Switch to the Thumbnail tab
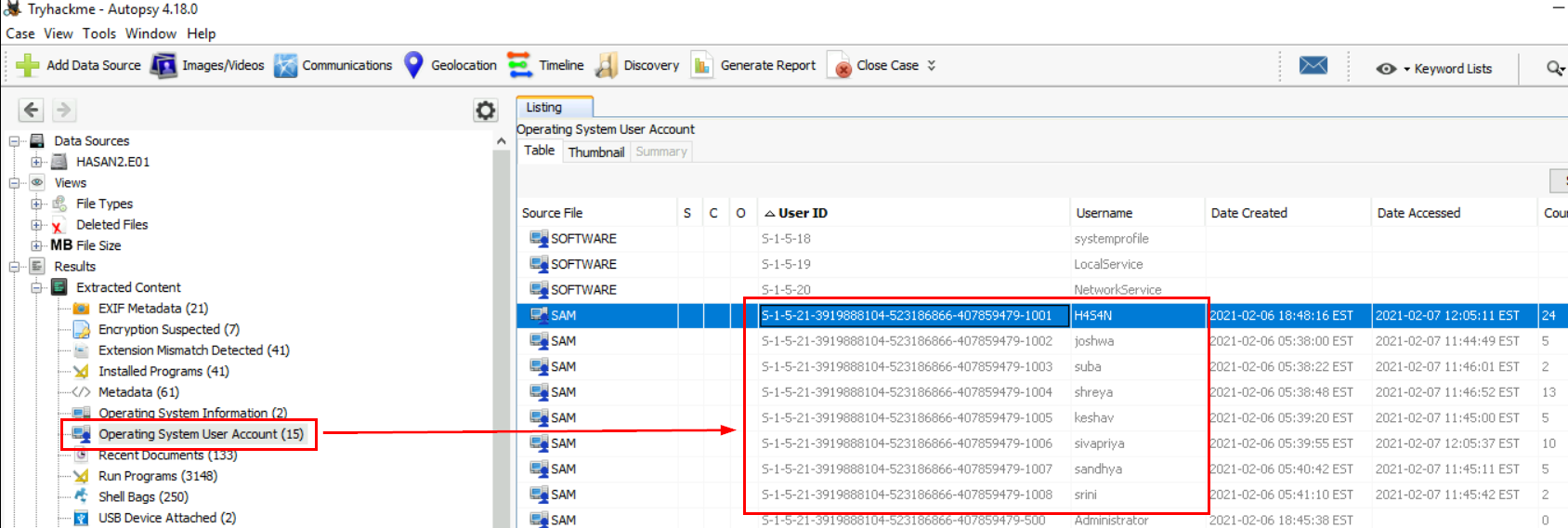 pos(595,152)
